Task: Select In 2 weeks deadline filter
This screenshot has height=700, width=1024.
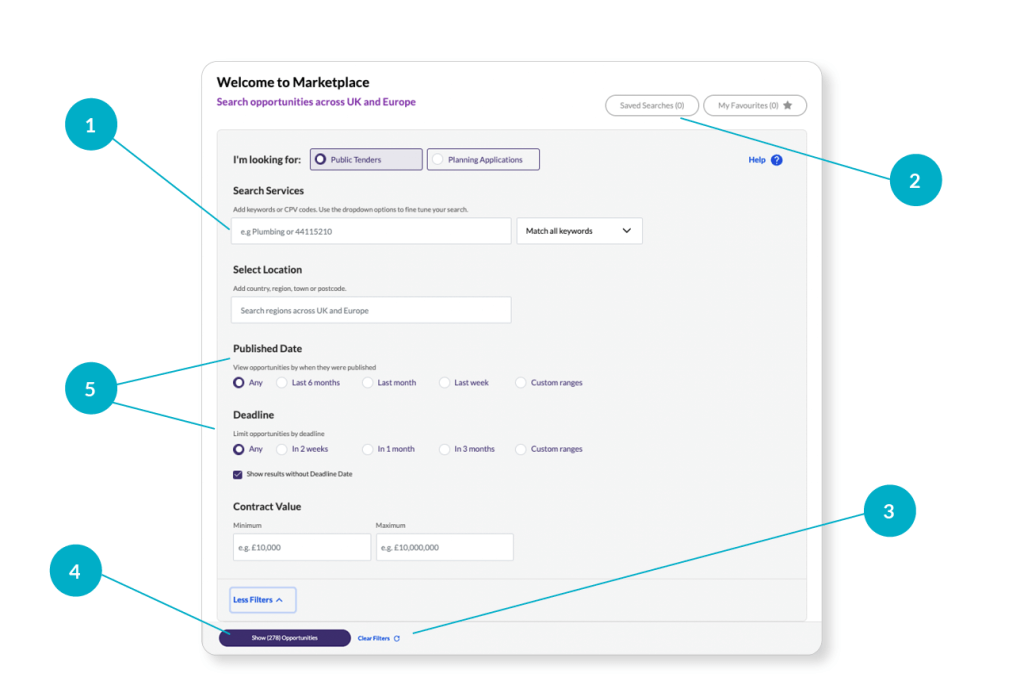Action: (x=282, y=449)
